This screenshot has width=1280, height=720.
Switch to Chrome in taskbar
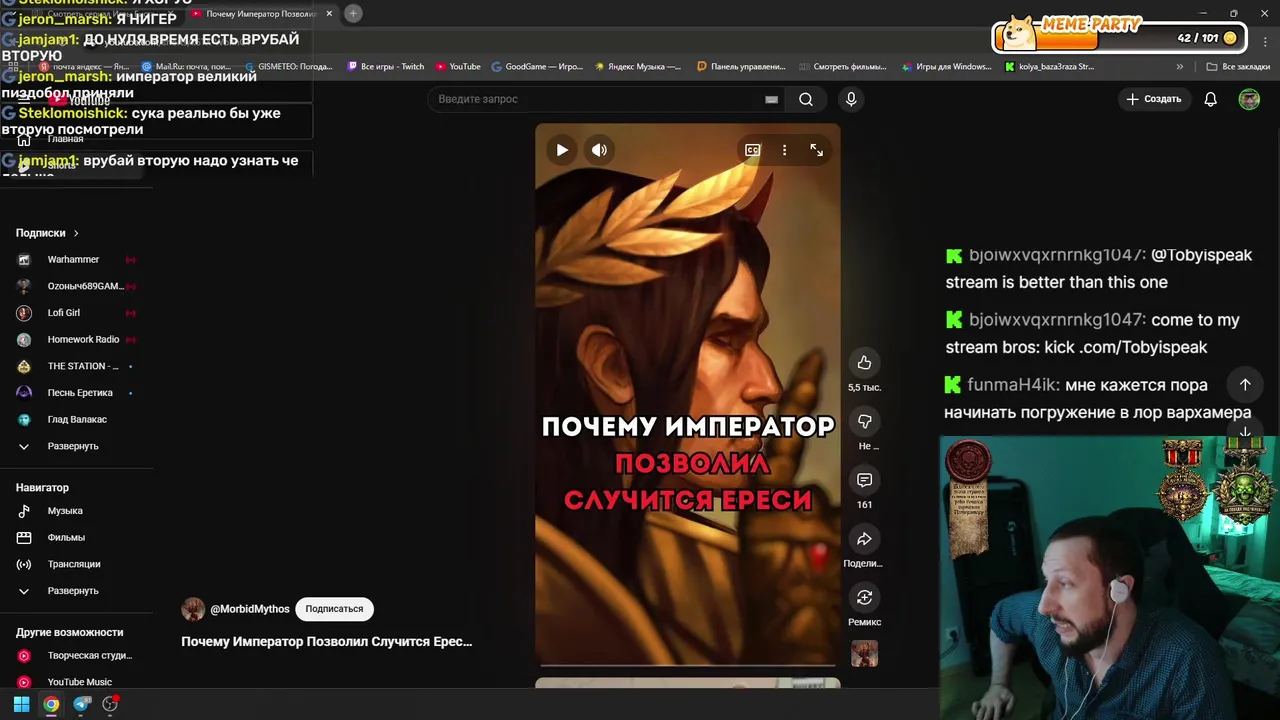(x=51, y=704)
